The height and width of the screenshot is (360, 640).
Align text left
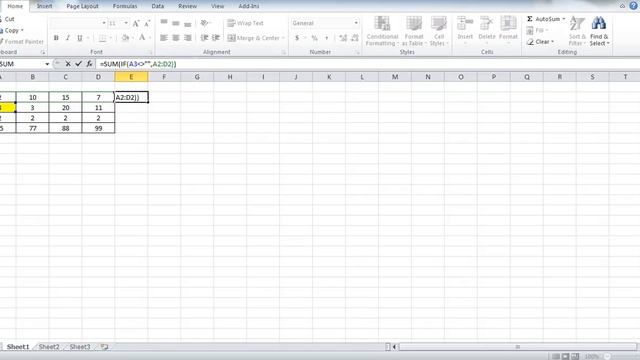pos(164,38)
